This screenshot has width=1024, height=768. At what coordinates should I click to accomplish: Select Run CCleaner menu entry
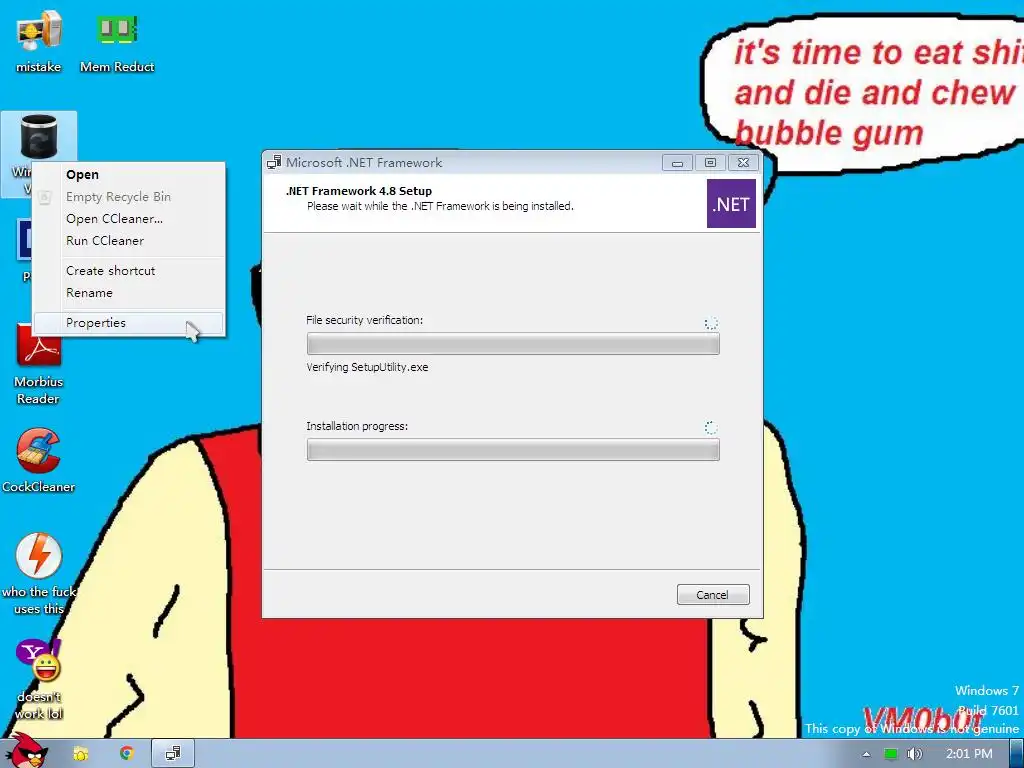129,241
